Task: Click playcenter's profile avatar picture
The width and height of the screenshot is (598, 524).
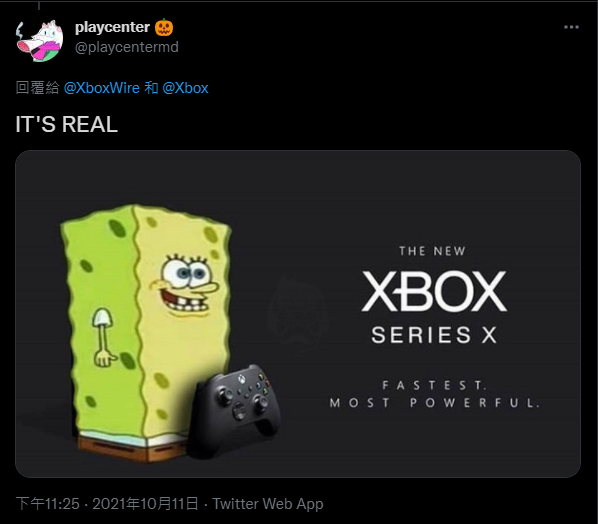Action: [39, 40]
